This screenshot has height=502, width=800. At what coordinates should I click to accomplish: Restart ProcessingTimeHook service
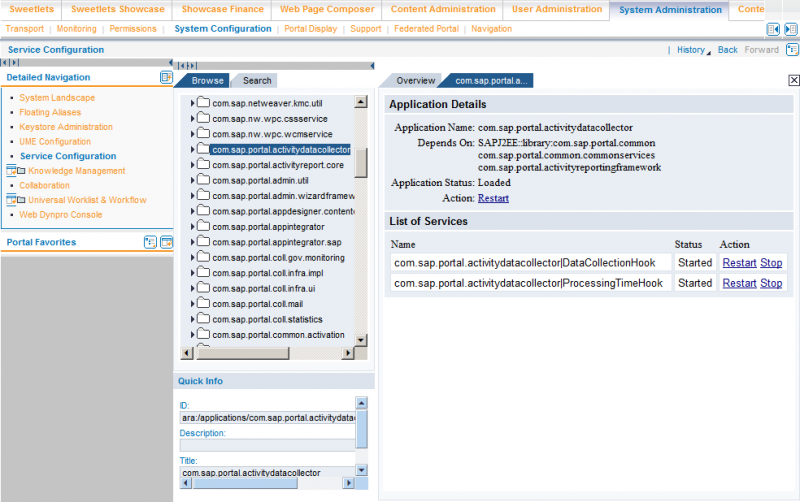[739, 283]
